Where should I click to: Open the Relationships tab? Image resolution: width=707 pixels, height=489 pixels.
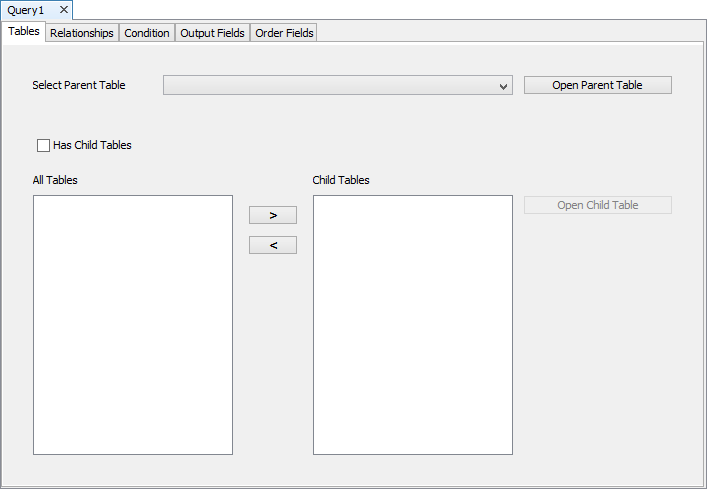(x=82, y=33)
